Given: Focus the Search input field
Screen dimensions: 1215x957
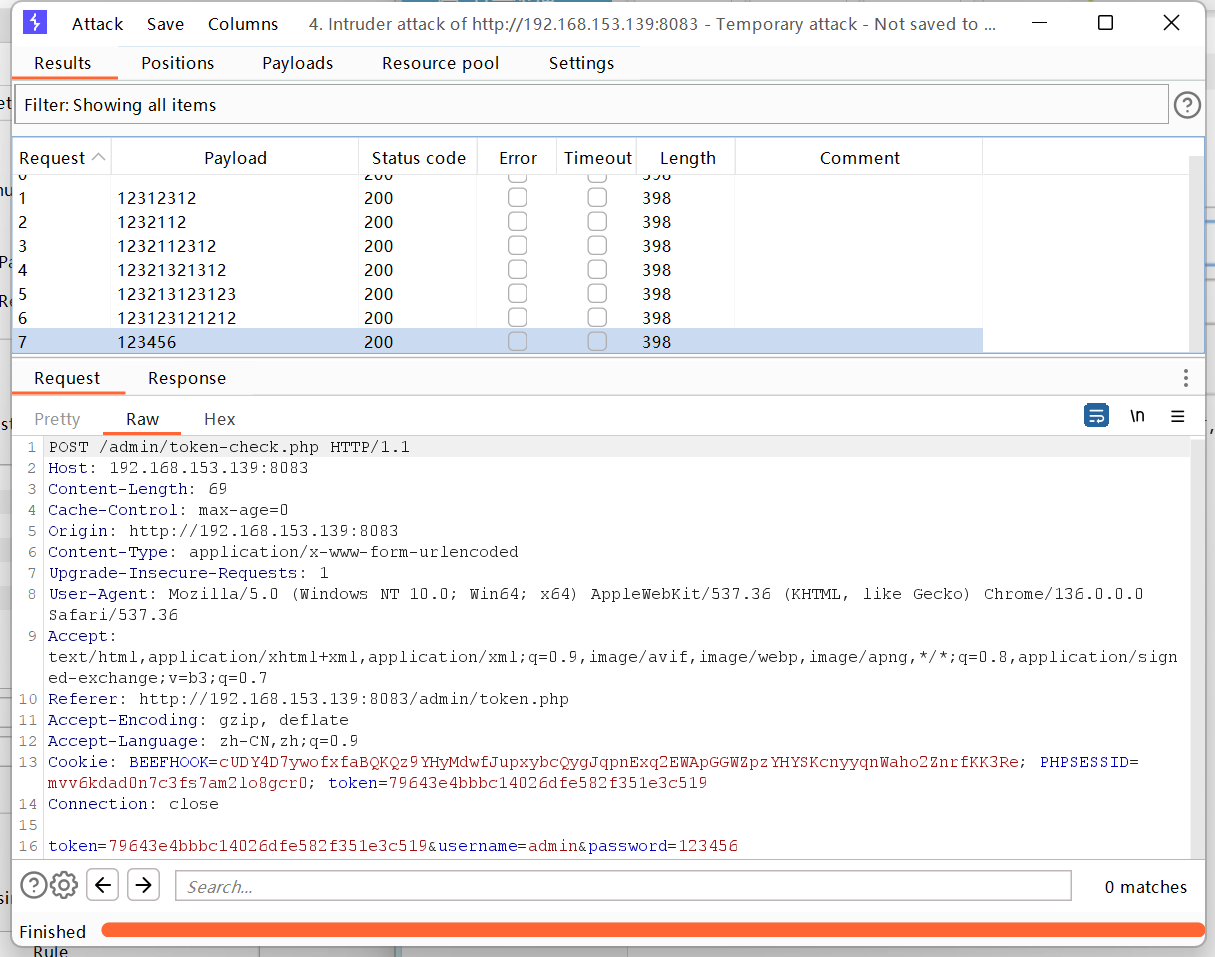Looking at the screenshot, I should pyautogui.click(x=623, y=886).
